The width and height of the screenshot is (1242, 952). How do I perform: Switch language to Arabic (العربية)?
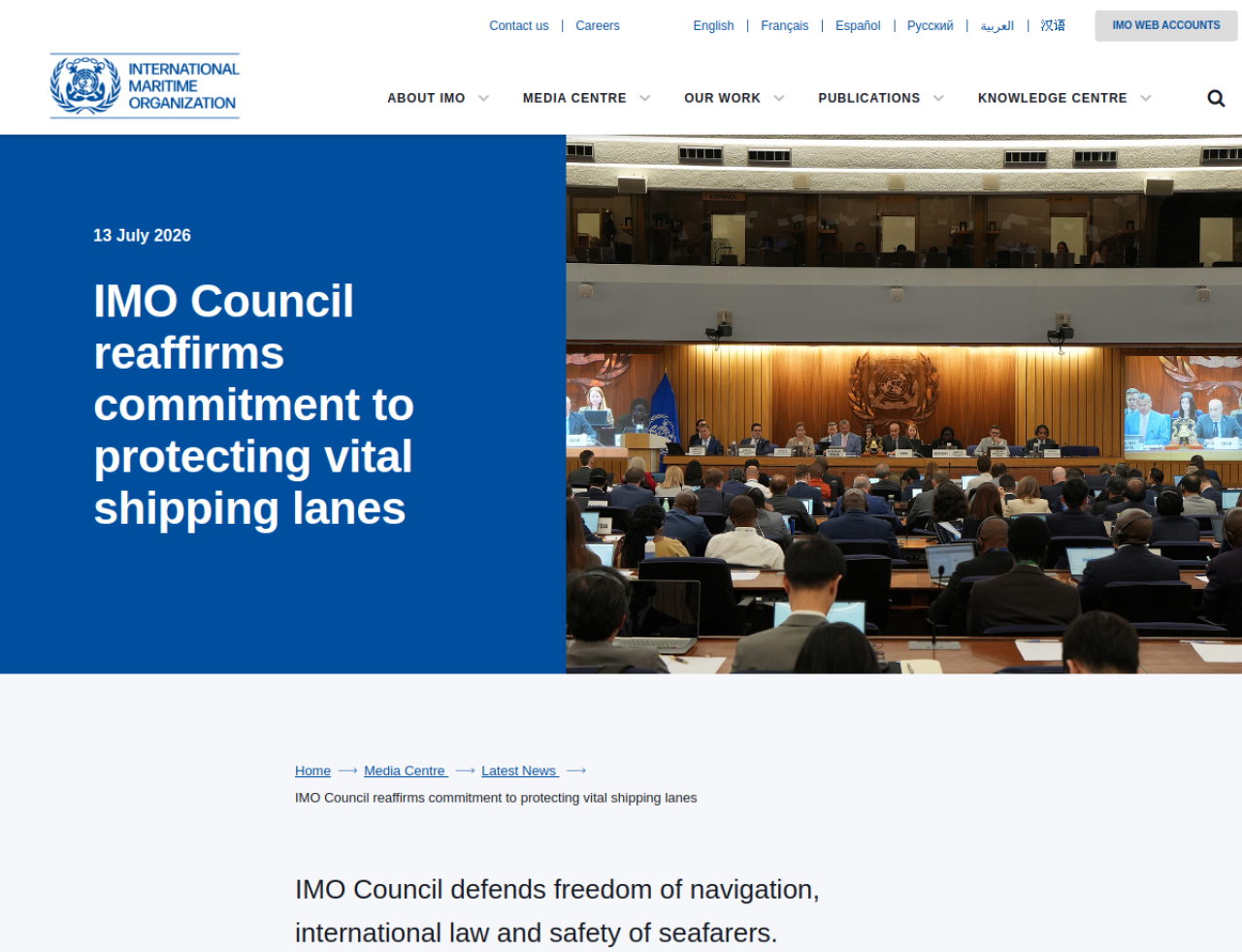[x=997, y=26]
